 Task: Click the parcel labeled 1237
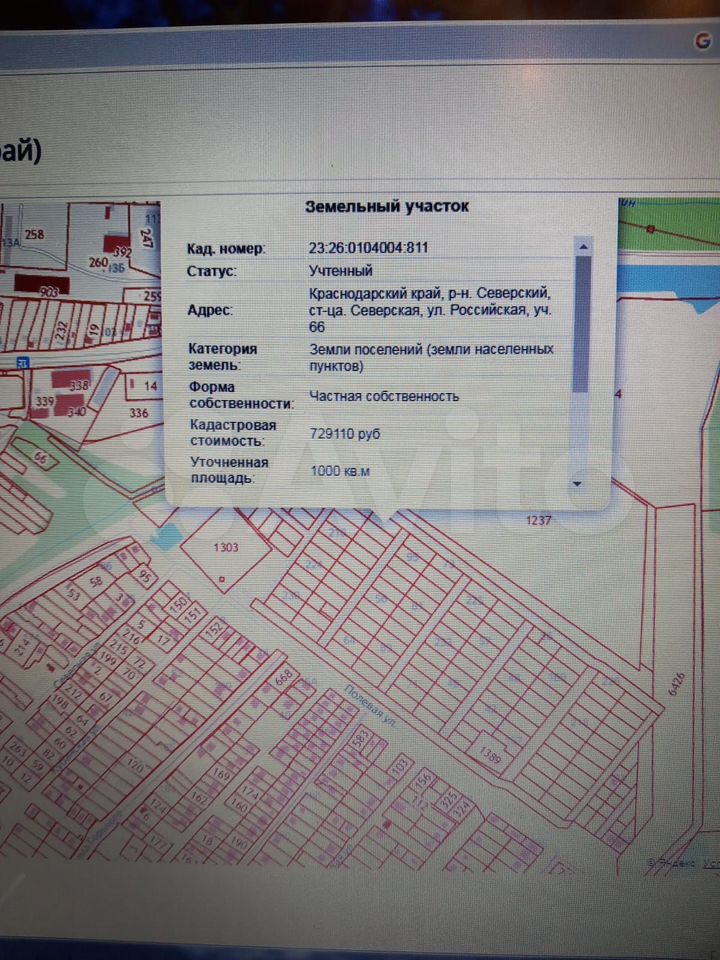pos(538,520)
